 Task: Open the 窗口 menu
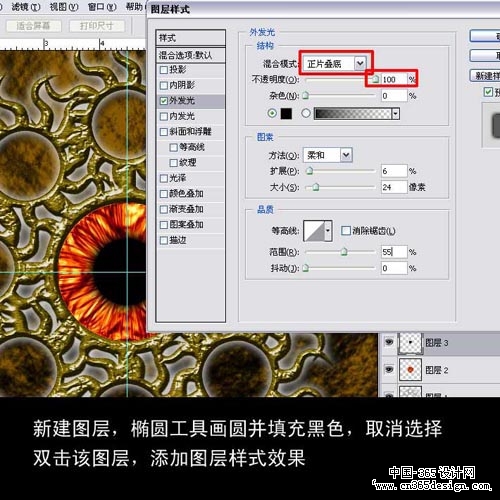click(x=102, y=7)
